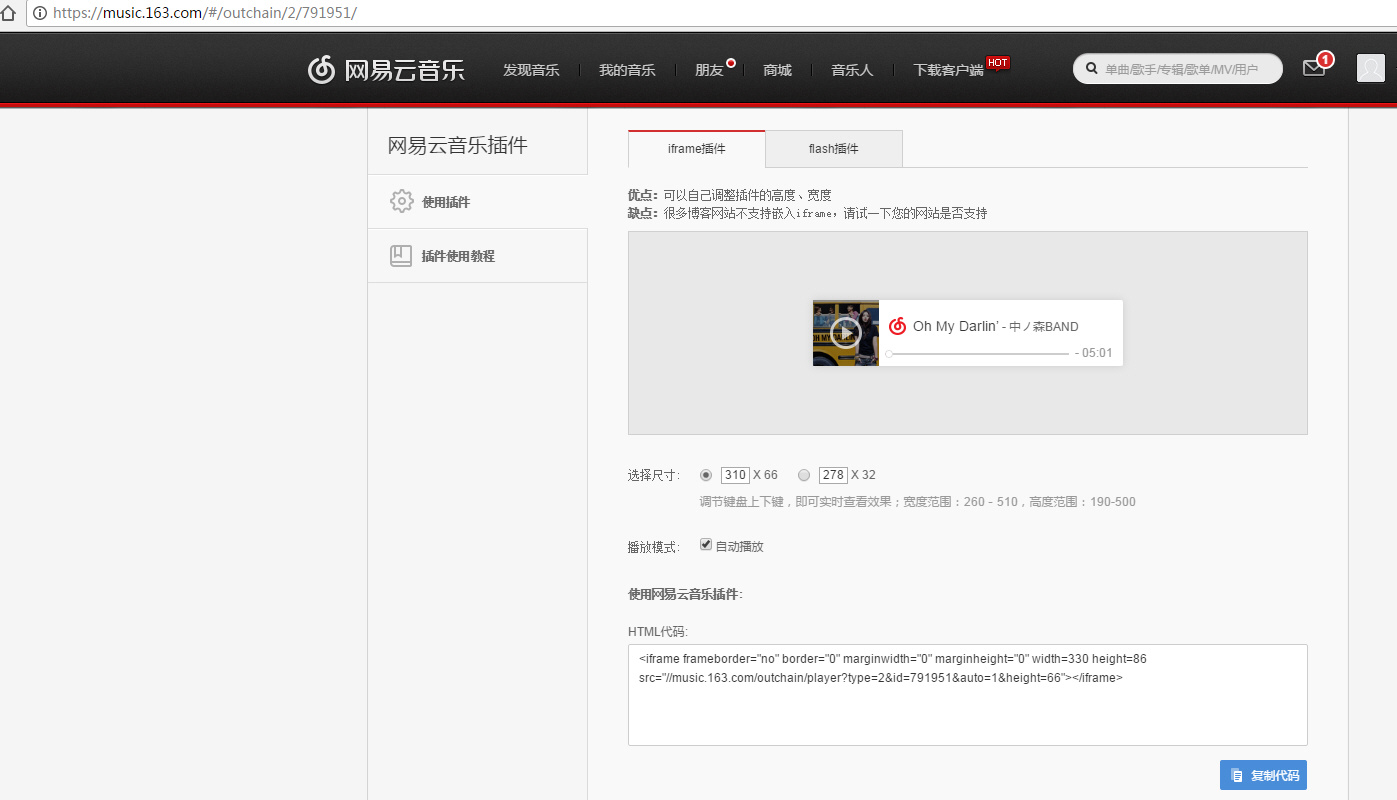Click the 使用网易云音乐插件 heading
The image size is (1397, 800).
click(685, 594)
